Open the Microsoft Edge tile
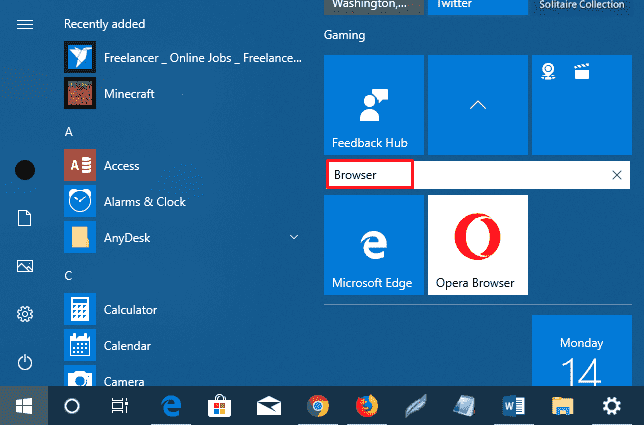 coord(374,245)
